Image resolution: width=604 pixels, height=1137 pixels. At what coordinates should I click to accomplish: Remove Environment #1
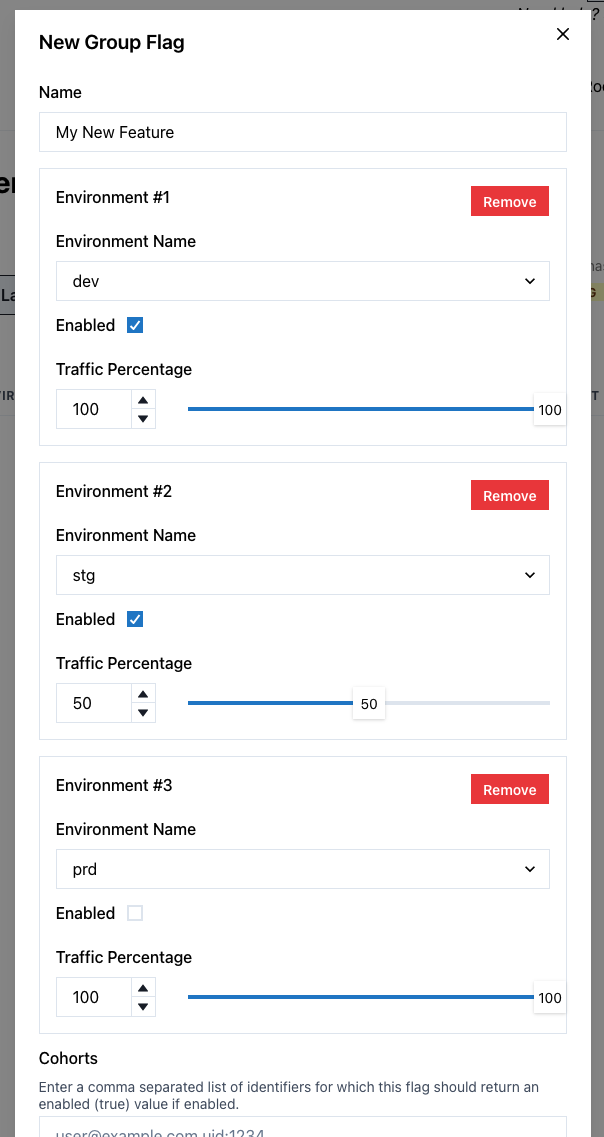pyautogui.click(x=509, y=202)
